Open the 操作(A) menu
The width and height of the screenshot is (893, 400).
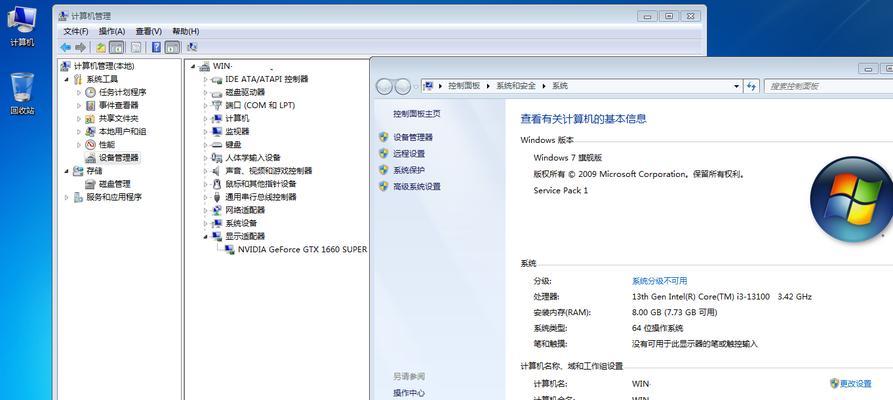[112, 31]
